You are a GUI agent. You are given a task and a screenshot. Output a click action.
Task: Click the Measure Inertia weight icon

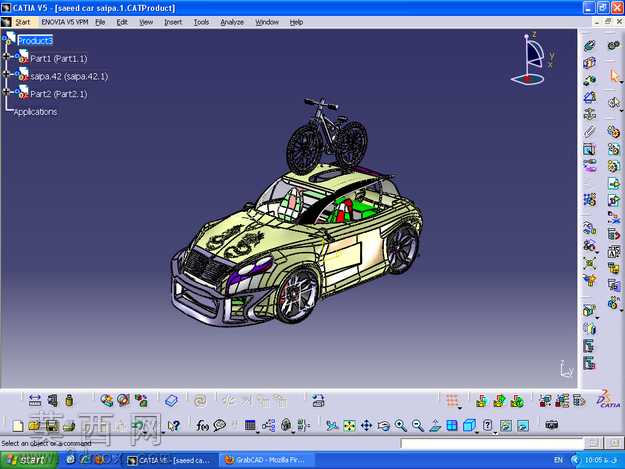click(x=69, y=400)
